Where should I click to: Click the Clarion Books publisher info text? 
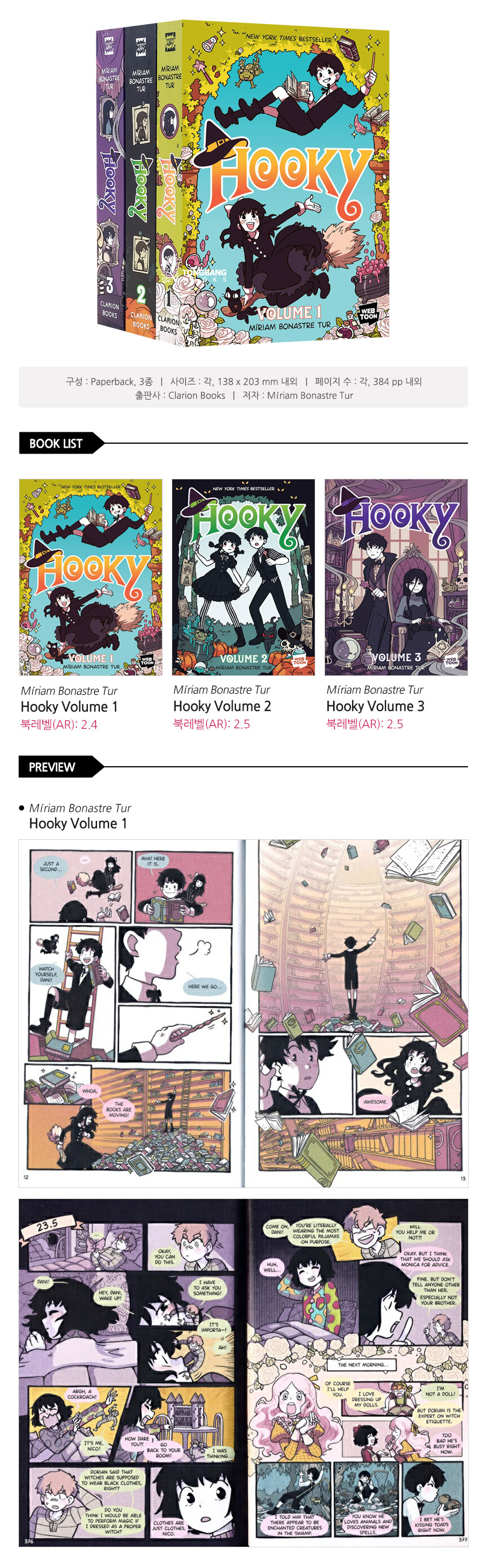(180, 395)
